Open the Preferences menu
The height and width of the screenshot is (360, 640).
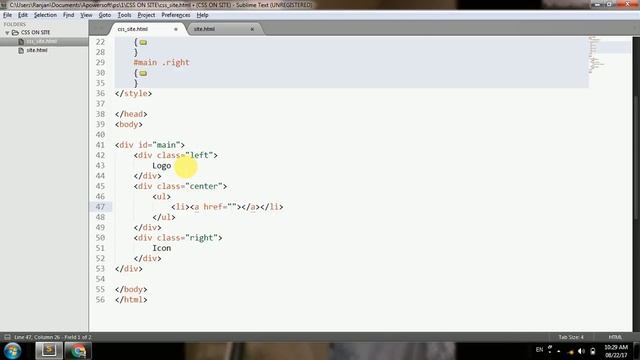point(176,15)
